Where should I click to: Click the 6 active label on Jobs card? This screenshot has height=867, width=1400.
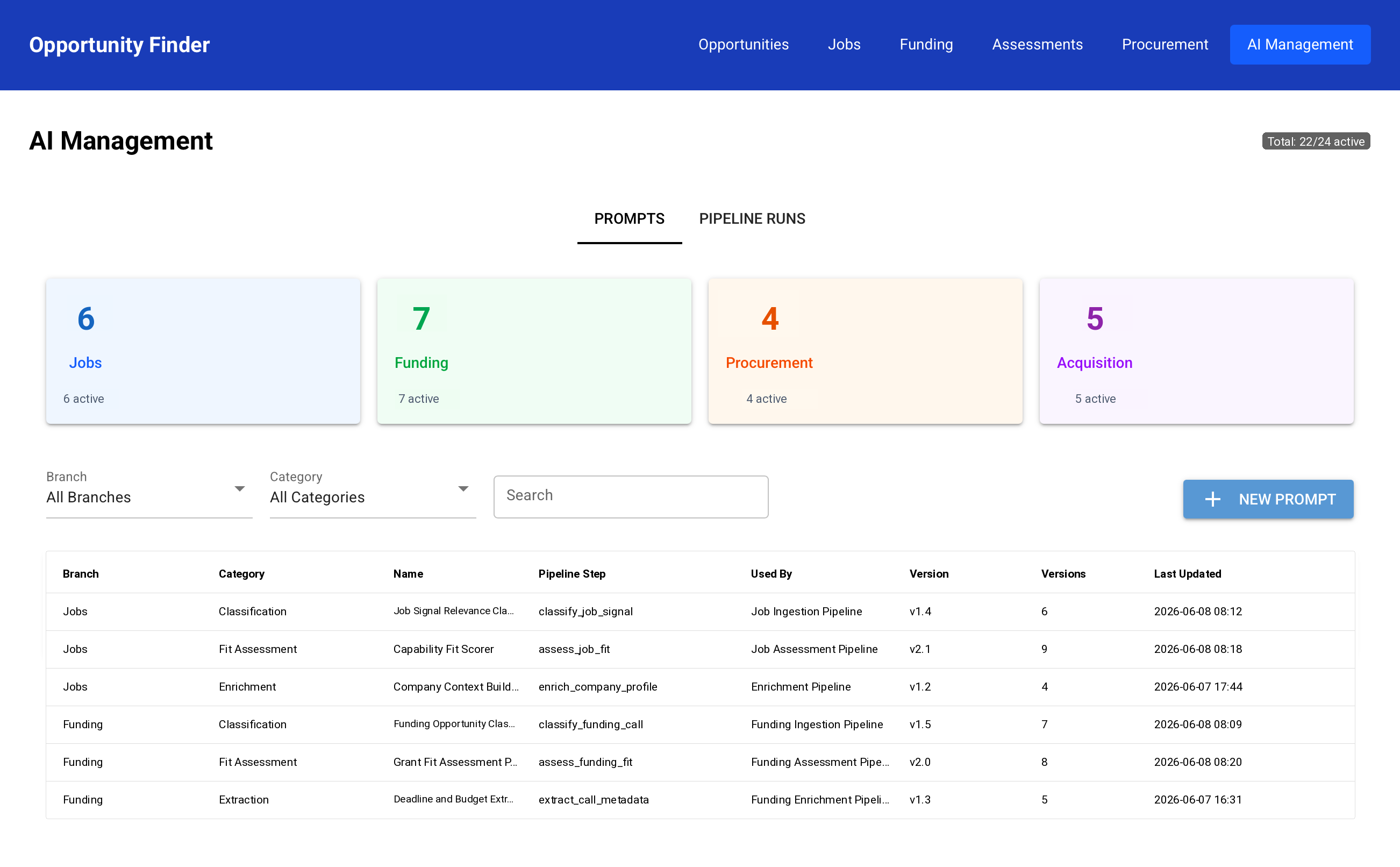[x=84, y=399]
